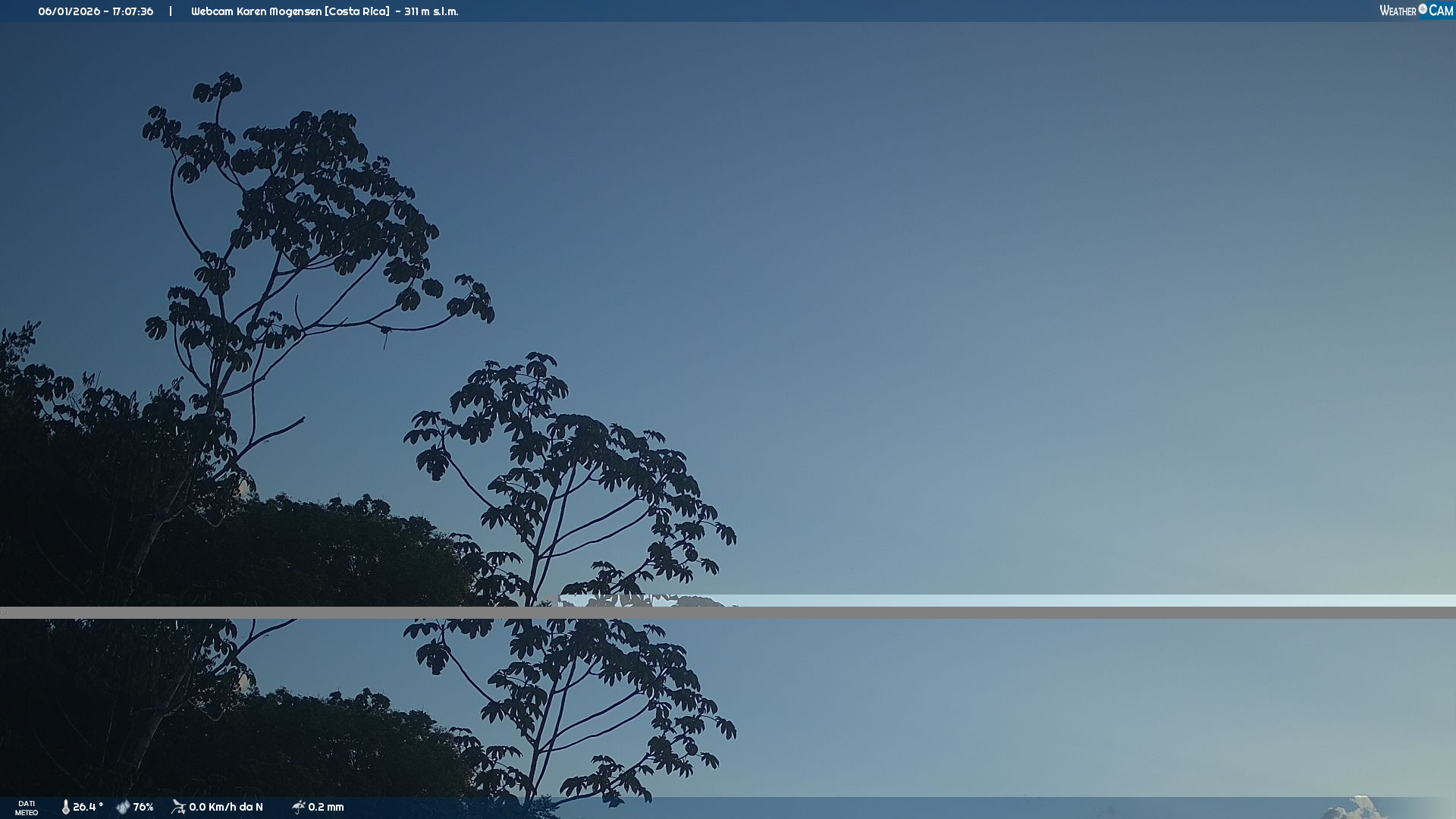Click the 76% humidity reading
The height and width of the screenshot is (819, 1456).
point(143,807)
